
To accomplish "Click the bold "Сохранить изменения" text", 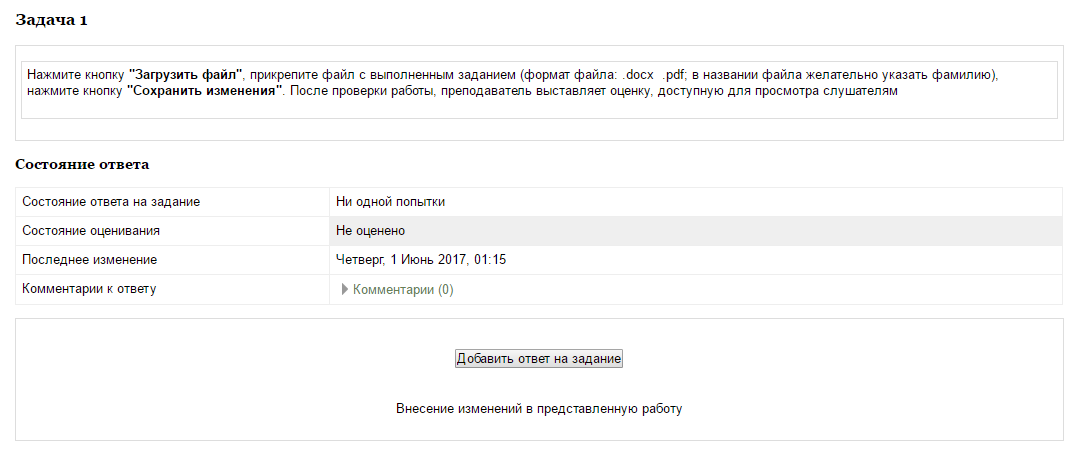I will click(x=205, y=91).
